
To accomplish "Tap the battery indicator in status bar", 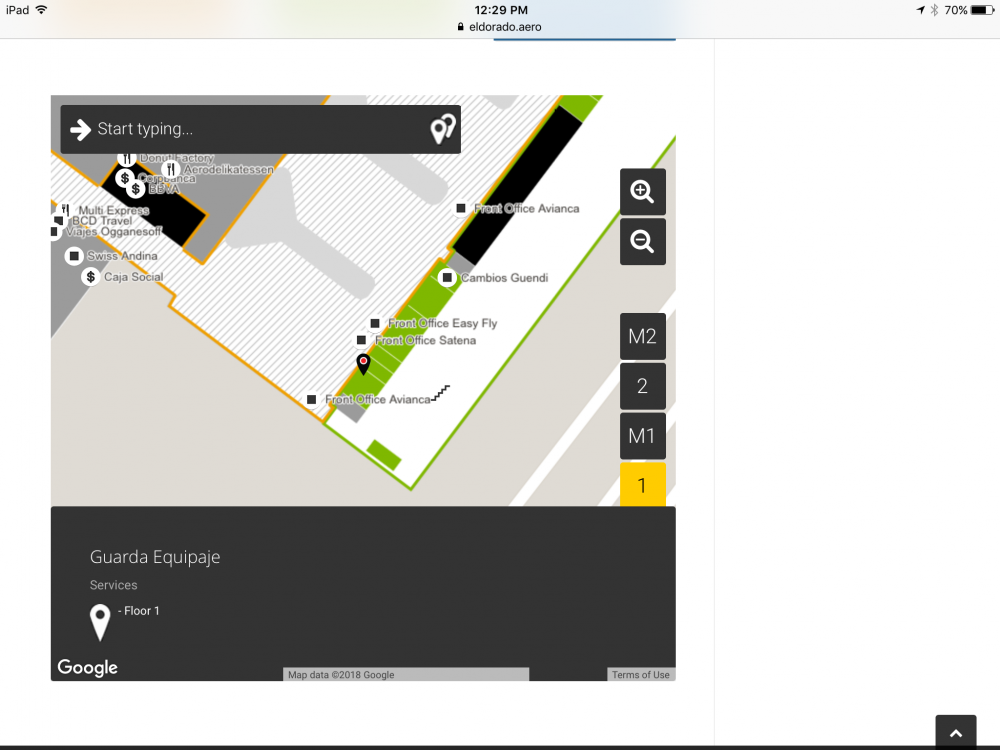I will [x=982, y=10].
